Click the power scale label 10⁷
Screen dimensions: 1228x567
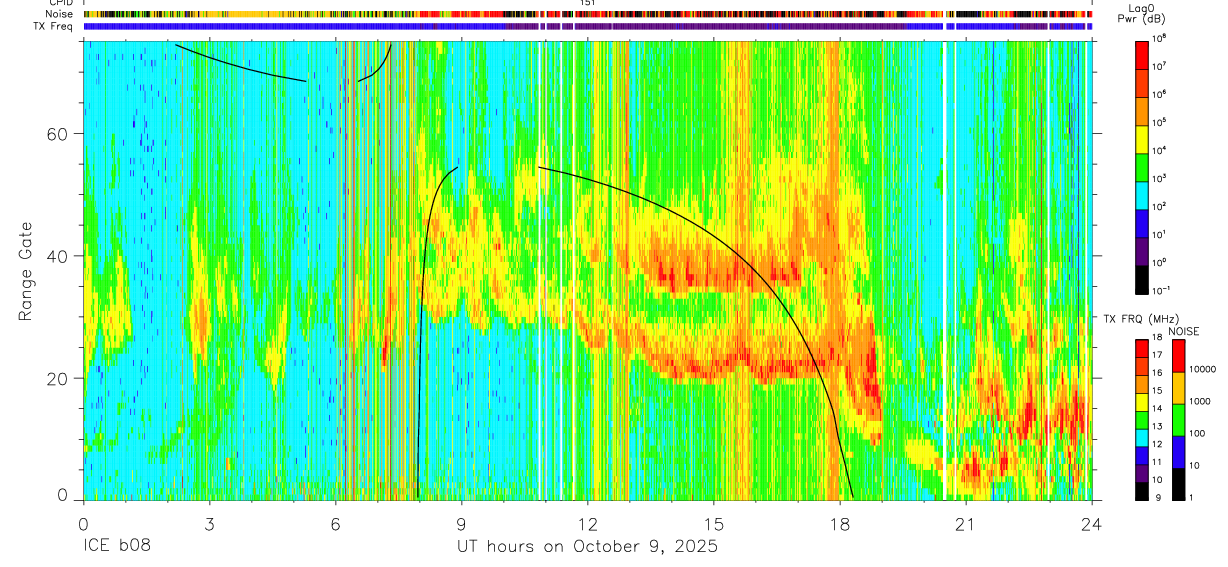pos(1159,66)
